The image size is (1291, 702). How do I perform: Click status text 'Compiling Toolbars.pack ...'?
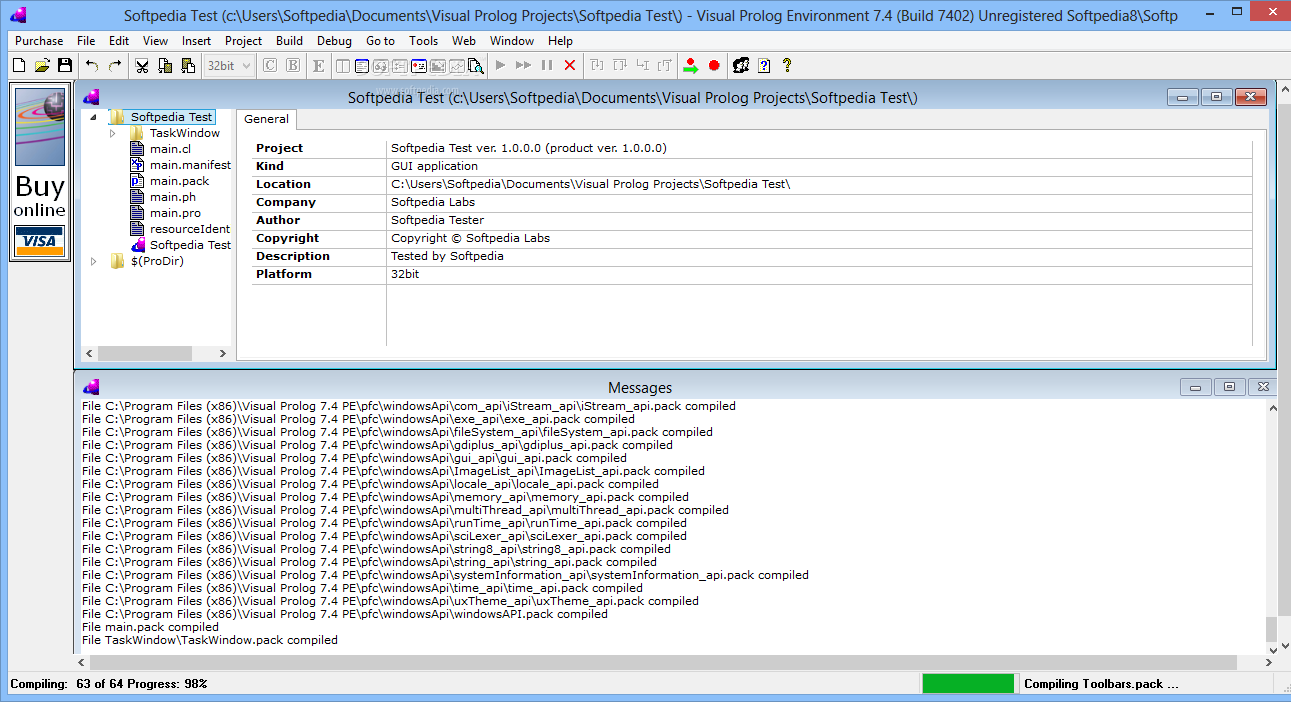[x=1101, y=684]
